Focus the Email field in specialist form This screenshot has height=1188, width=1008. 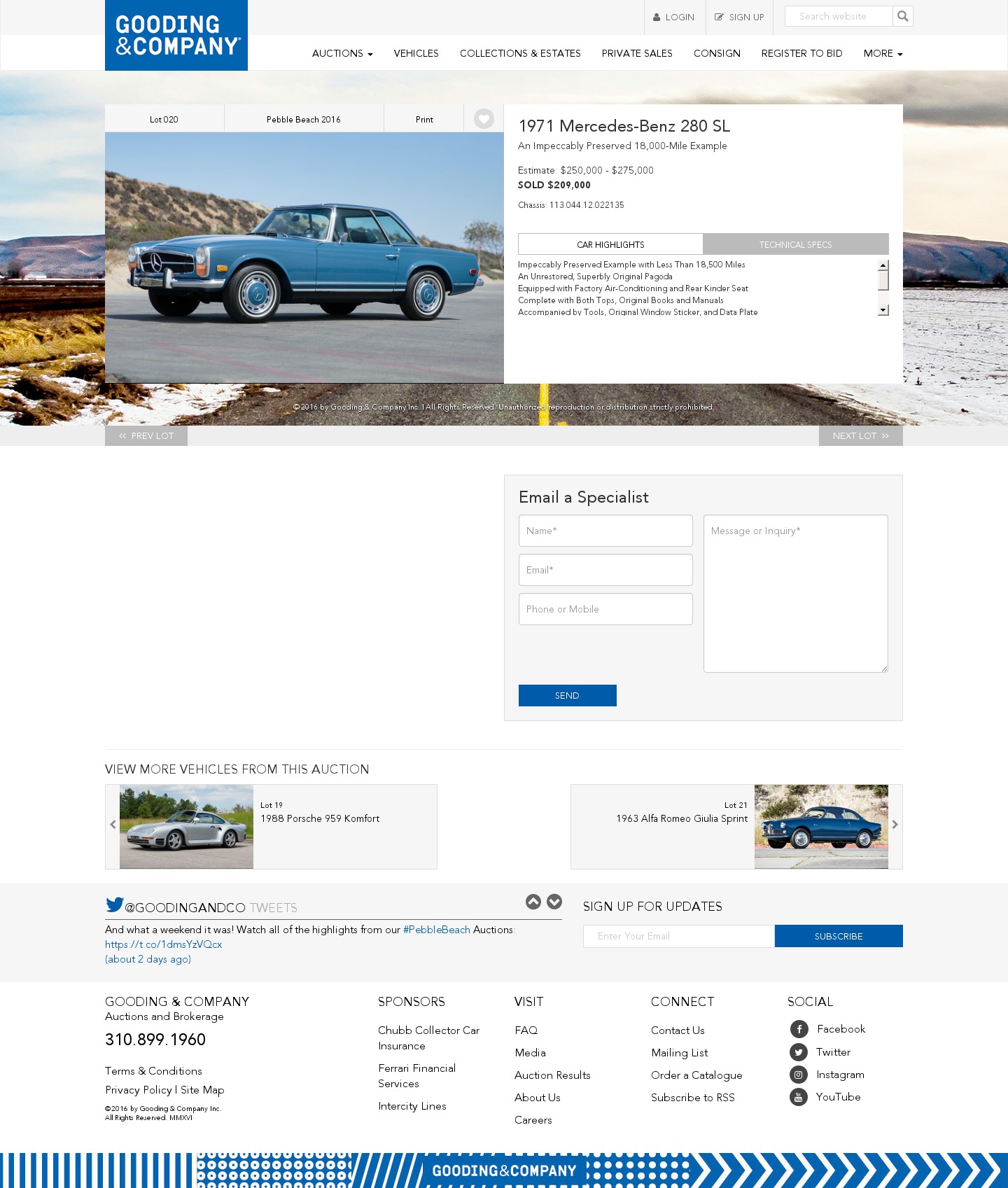tap(605, 570)
